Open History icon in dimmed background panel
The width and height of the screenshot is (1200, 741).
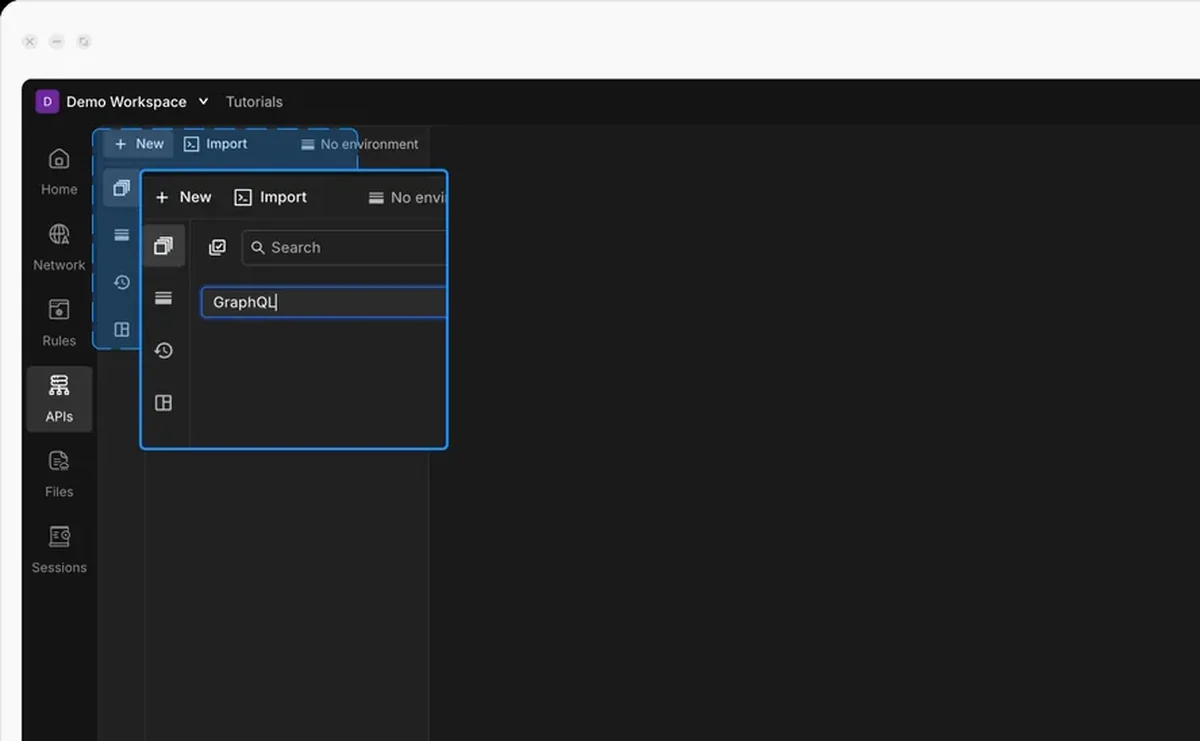122,282
